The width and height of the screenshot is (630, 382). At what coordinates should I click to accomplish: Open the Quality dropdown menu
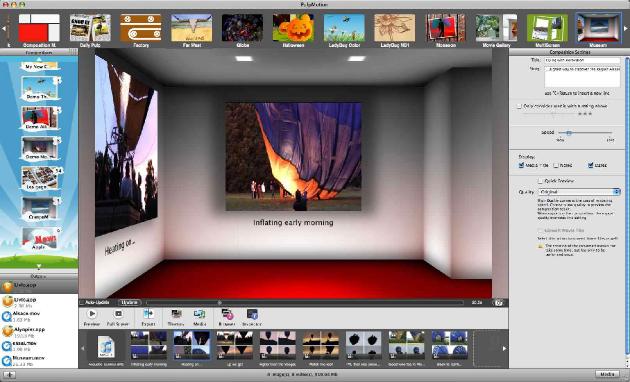click(579, 192)
